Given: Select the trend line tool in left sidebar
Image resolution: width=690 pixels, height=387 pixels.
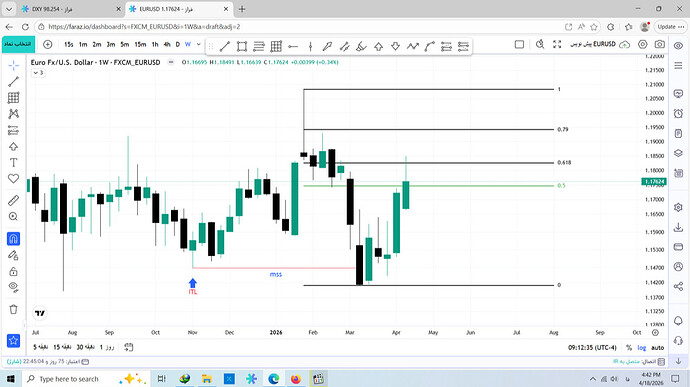Looking at the screenshot, I should coord(14,81).
